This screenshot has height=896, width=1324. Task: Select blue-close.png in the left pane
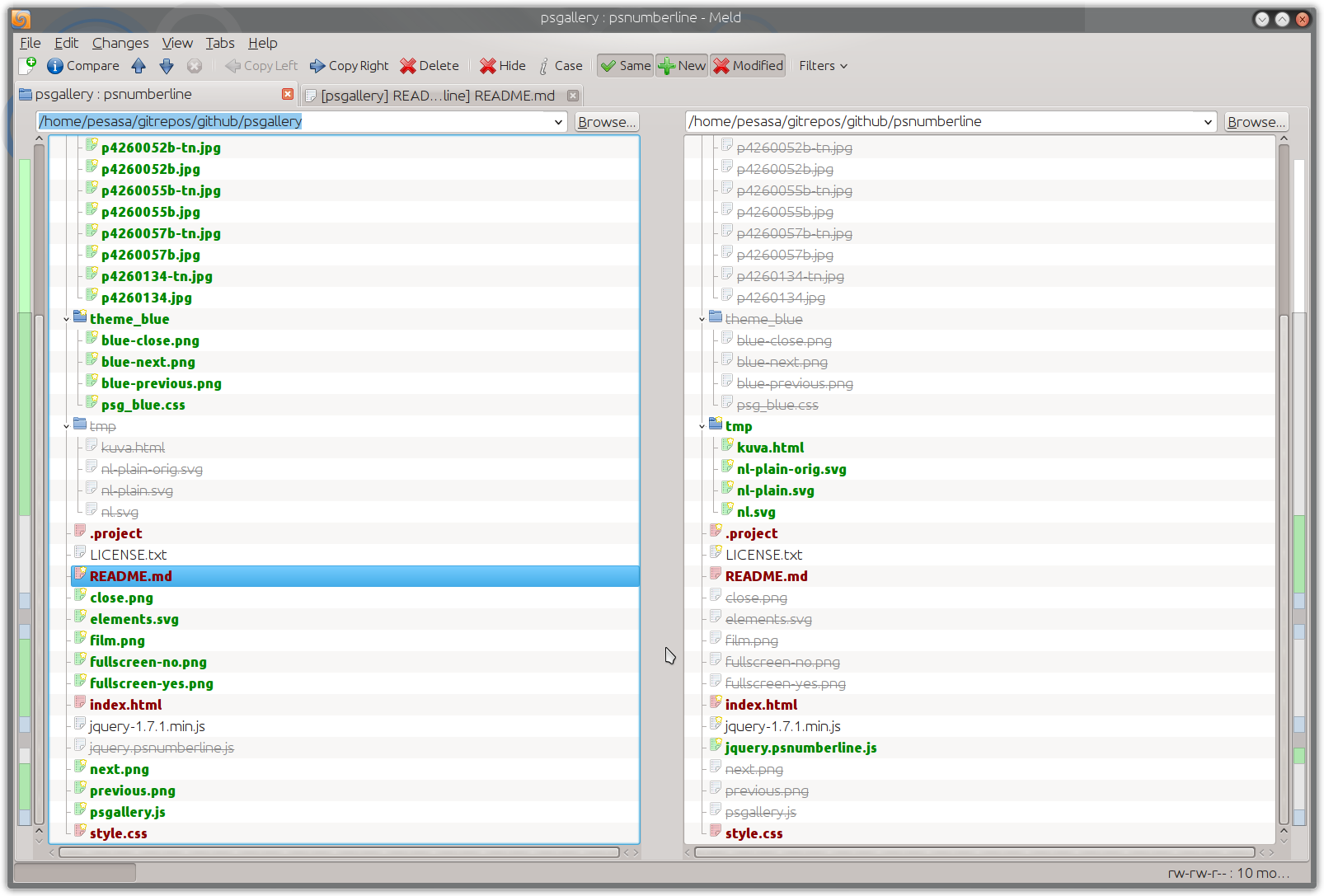tap(150, 340)
